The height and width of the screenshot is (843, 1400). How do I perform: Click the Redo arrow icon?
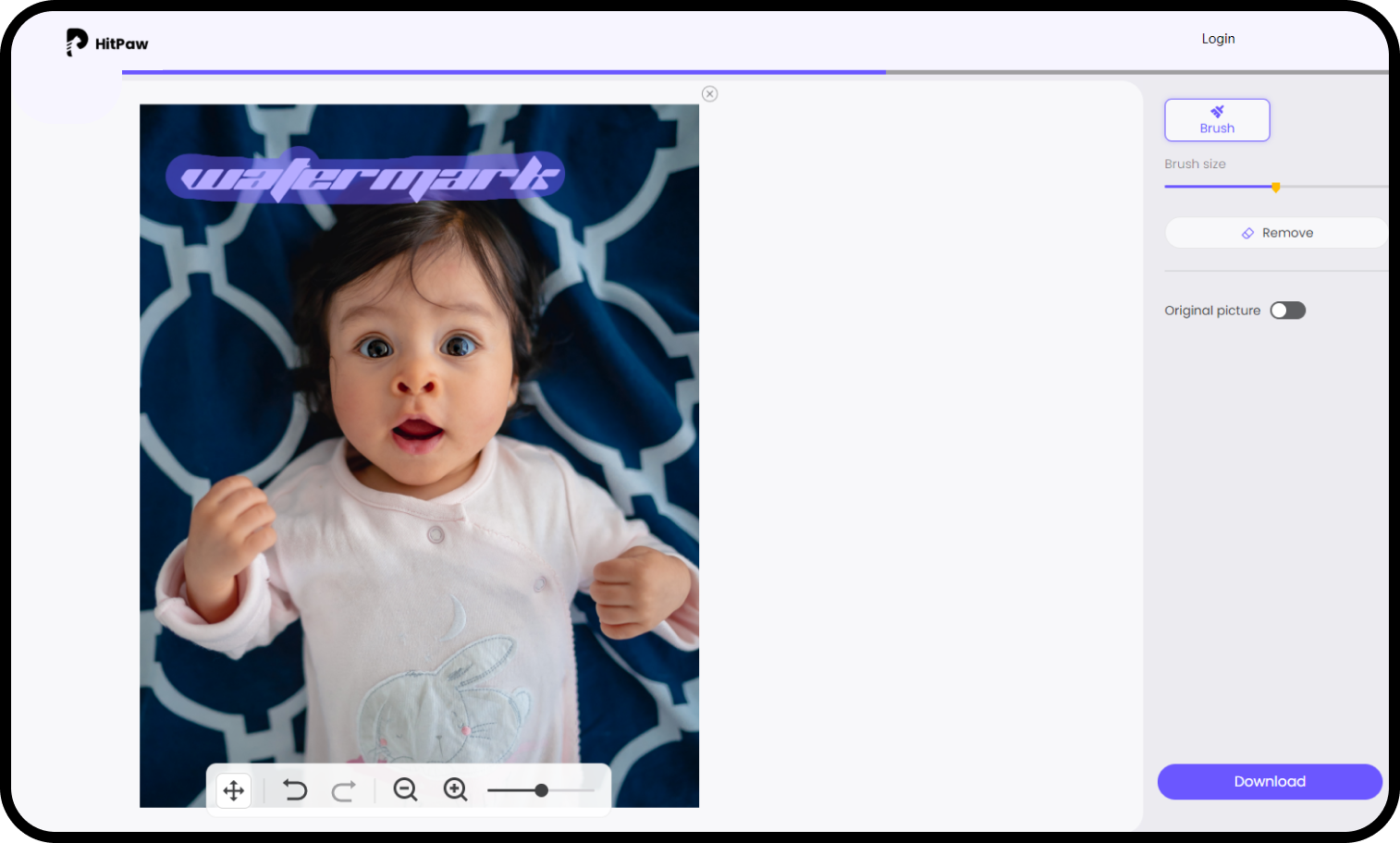click(x=344, y=790)
